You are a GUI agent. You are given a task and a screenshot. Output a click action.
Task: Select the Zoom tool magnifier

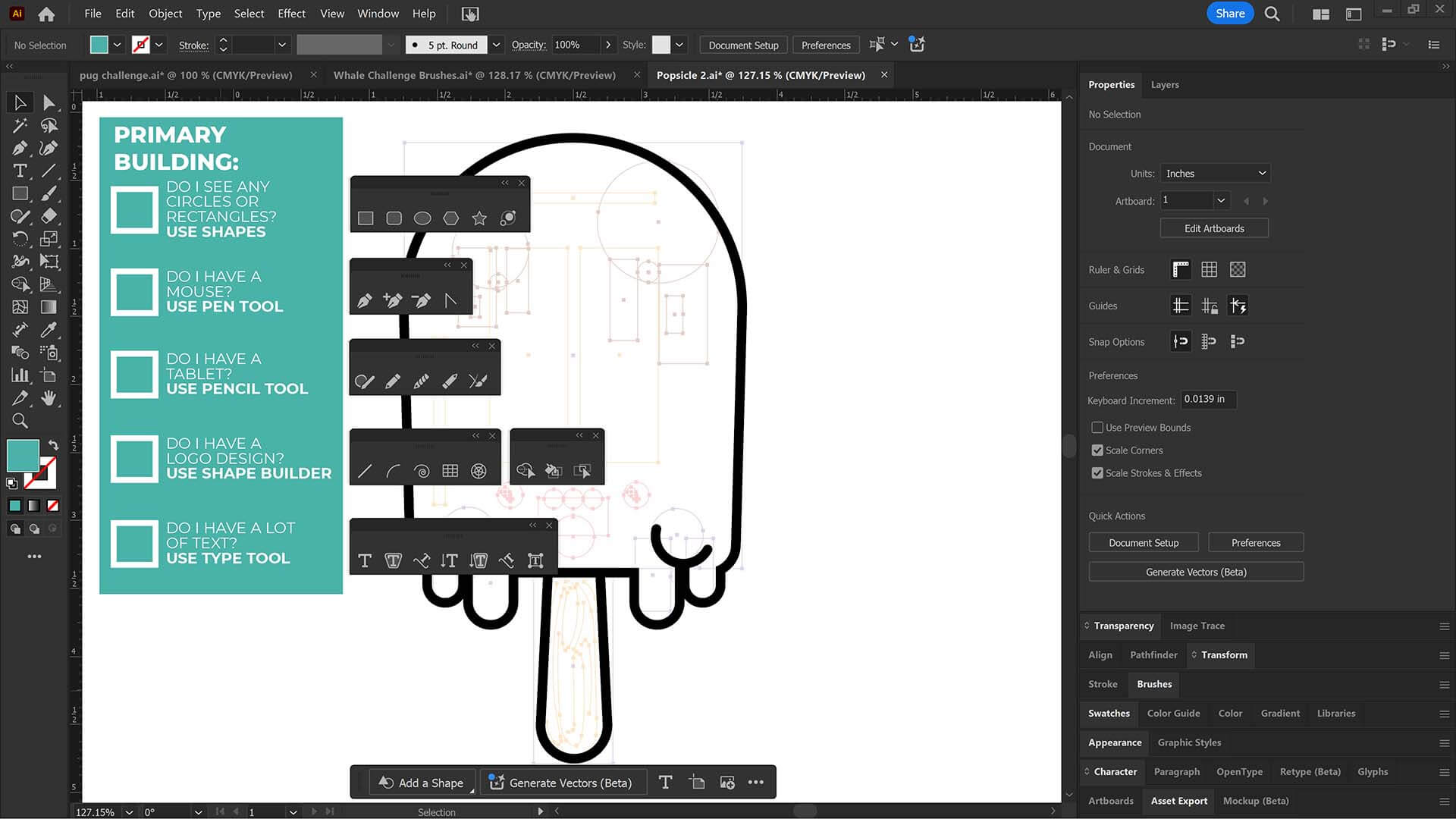20,421
